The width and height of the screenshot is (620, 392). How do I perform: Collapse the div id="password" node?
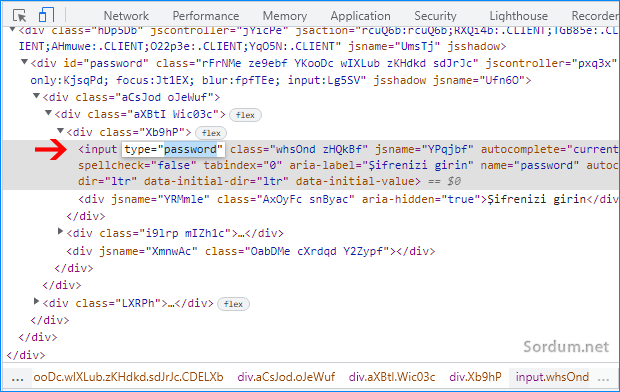tap(24, 62)
